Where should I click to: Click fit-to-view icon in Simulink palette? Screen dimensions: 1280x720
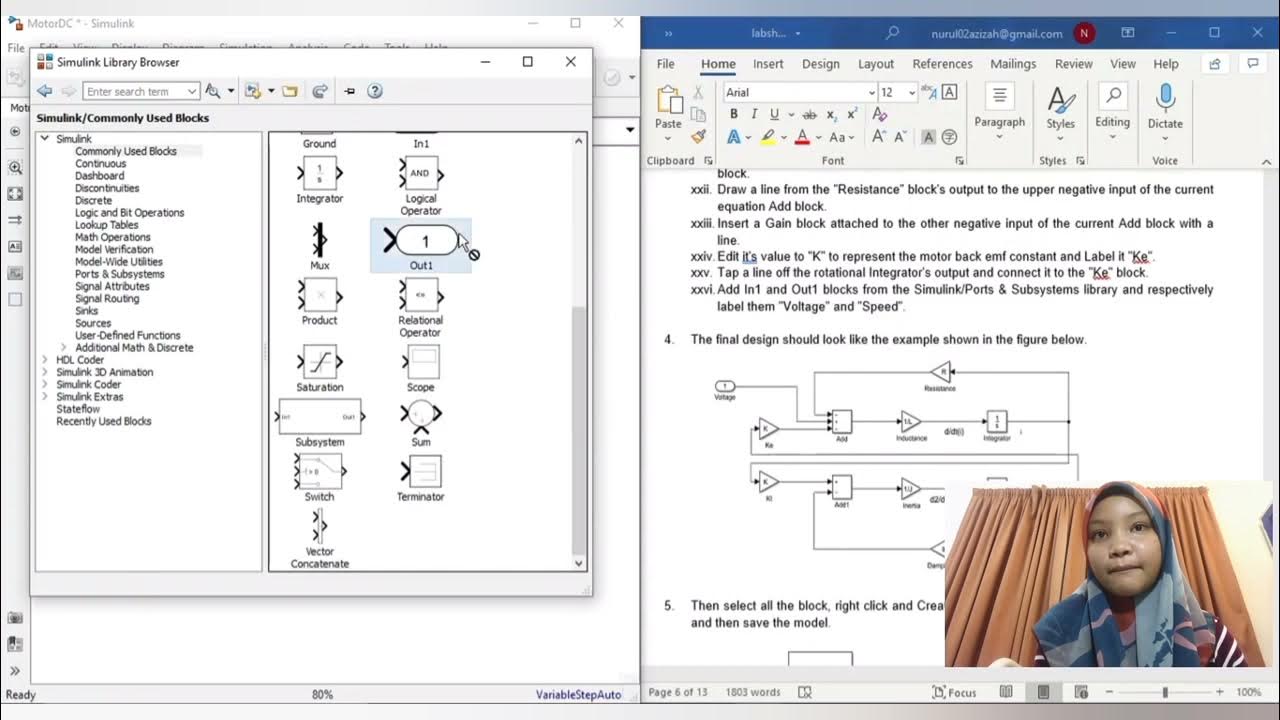point(15,193)
